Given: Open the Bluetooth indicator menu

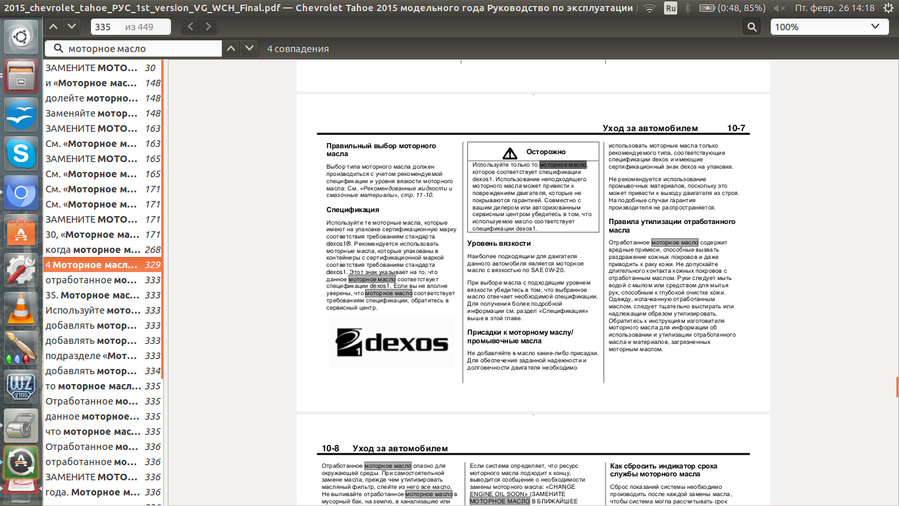Looking at the screenshot, I should pyautogui.click(x=688, y=8).
